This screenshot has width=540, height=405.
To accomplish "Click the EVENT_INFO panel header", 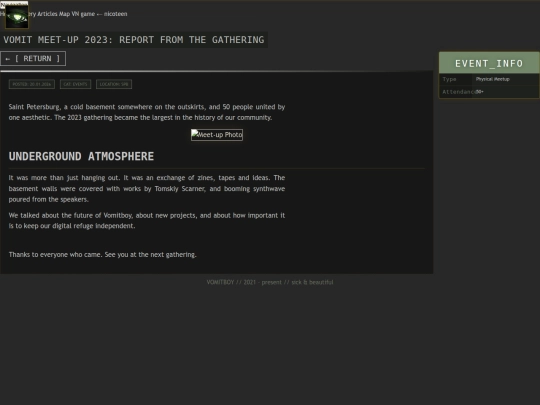I will (489, 63).
